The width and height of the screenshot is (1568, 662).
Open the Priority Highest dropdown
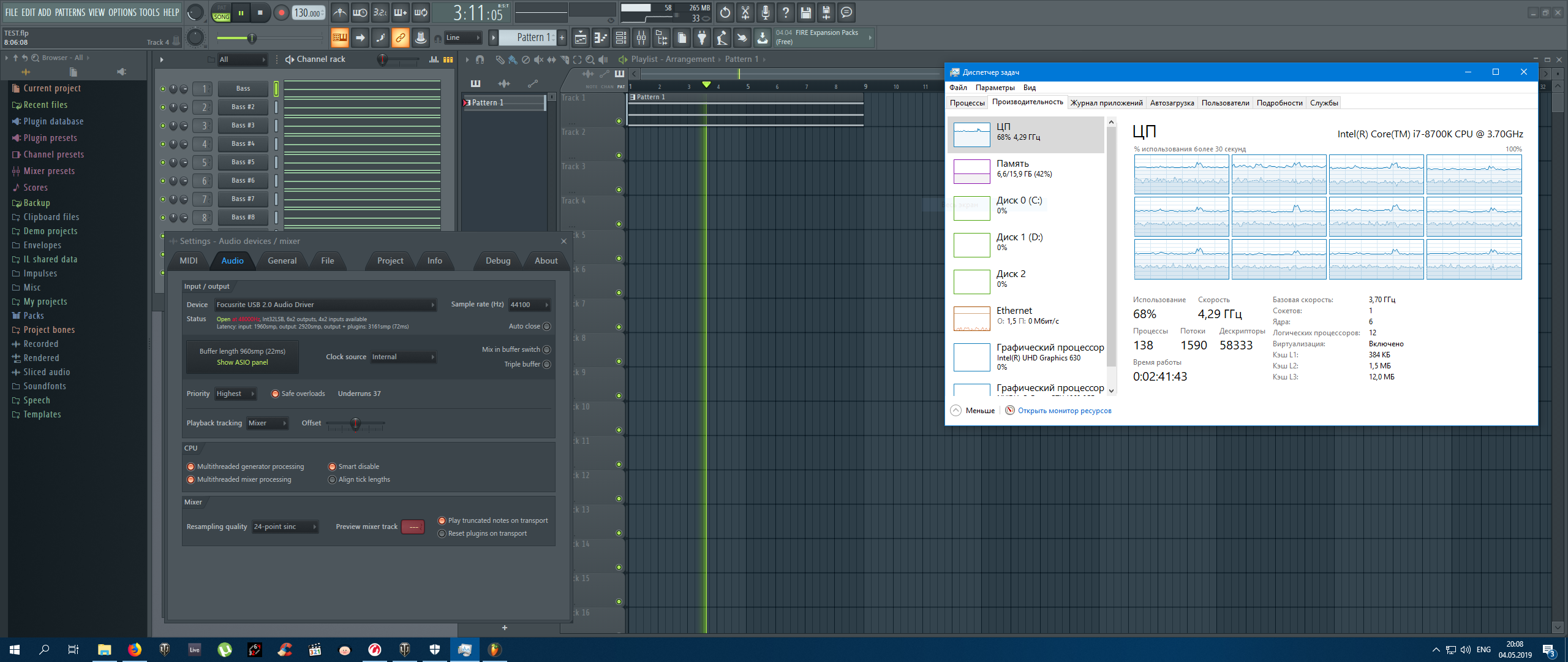click(x=235, y=394)
